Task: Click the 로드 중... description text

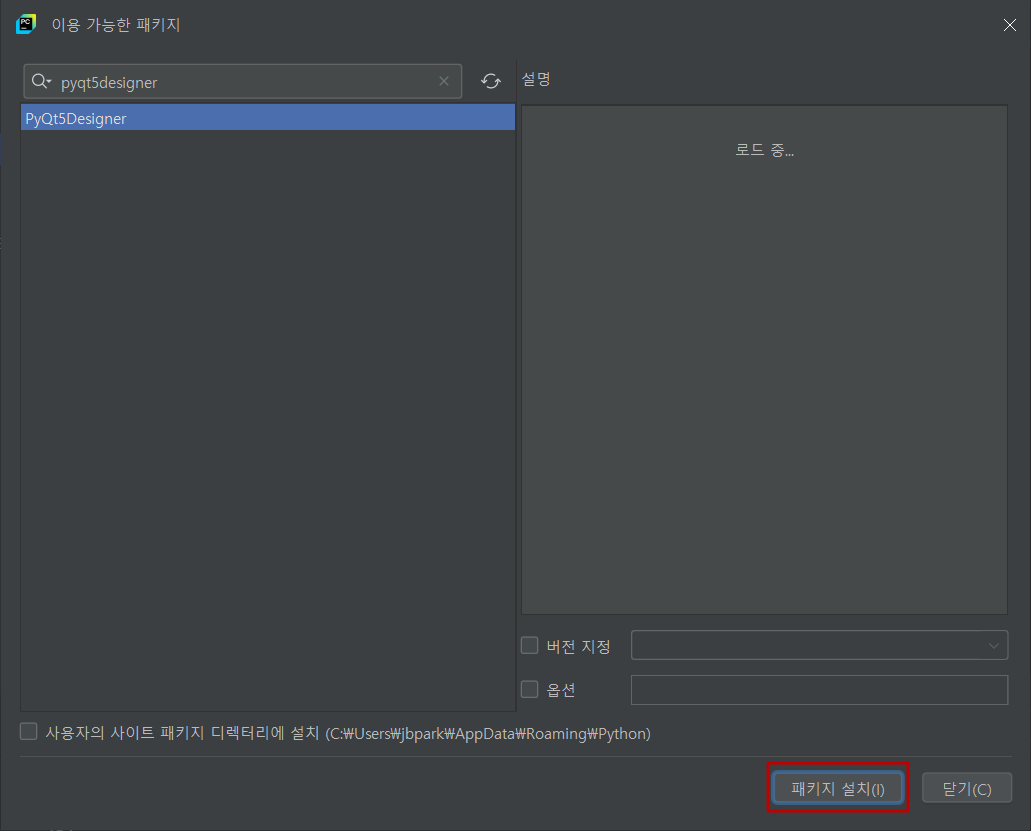Action: coord(764,150)
